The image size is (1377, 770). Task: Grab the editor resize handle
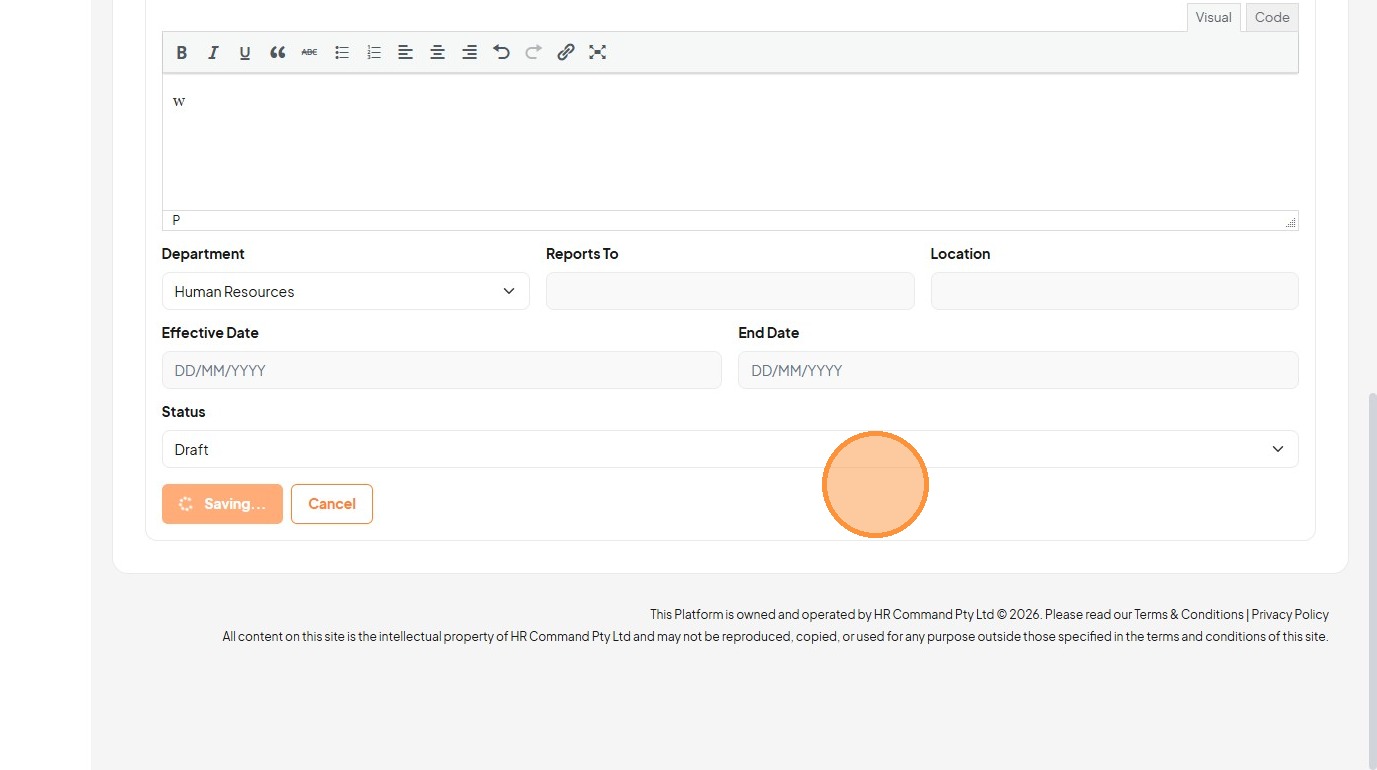1290,222
